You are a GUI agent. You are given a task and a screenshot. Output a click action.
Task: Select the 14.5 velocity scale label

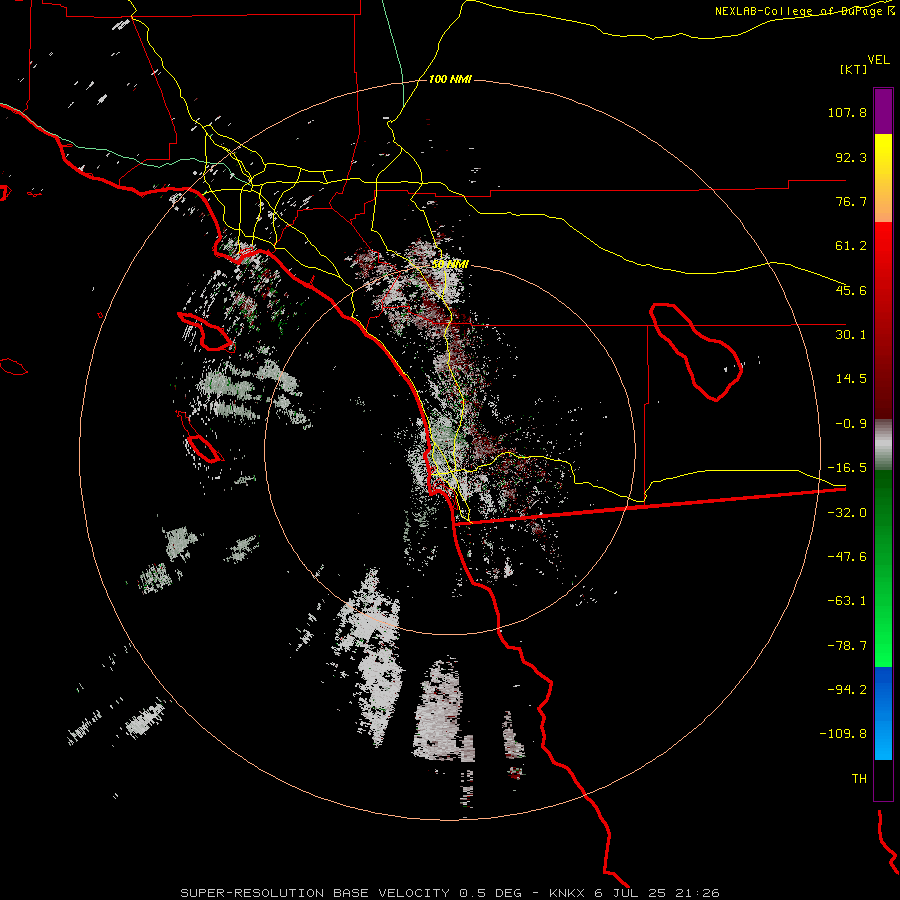[x=851, y=379]
